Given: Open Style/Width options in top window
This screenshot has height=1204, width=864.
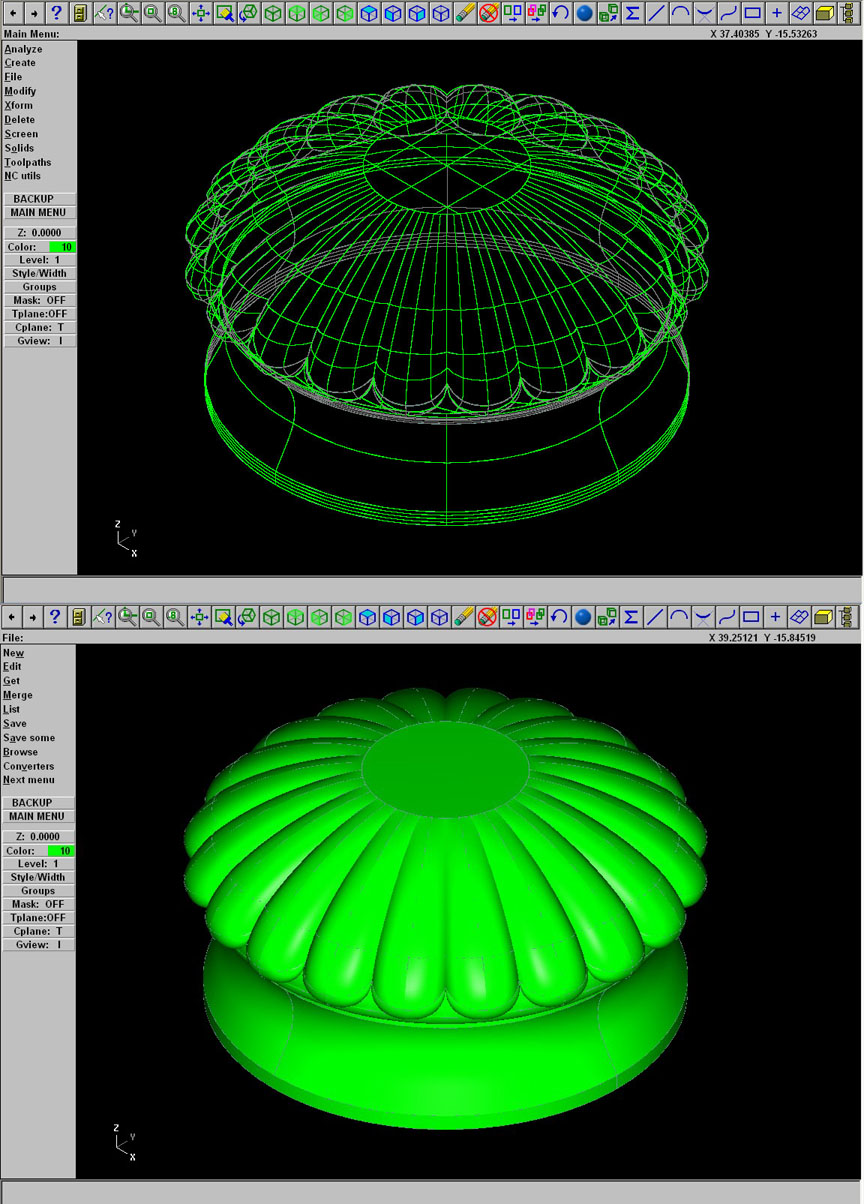Looking at the screenshot, I should (40, 274).
